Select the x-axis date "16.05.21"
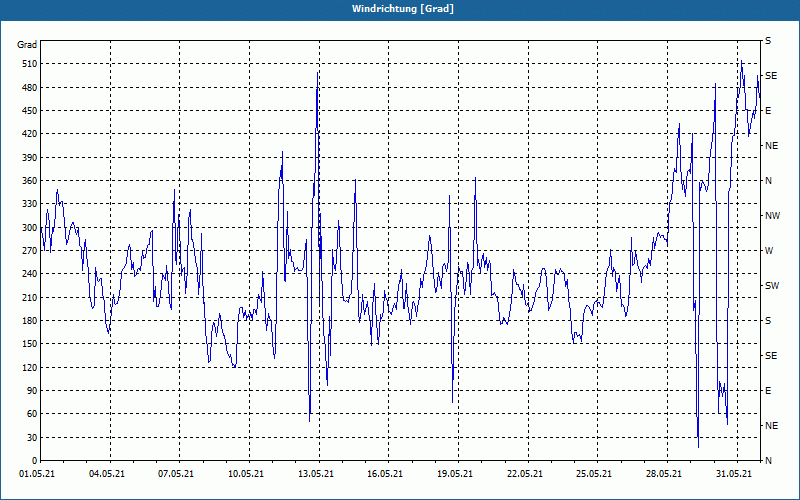 385,474
